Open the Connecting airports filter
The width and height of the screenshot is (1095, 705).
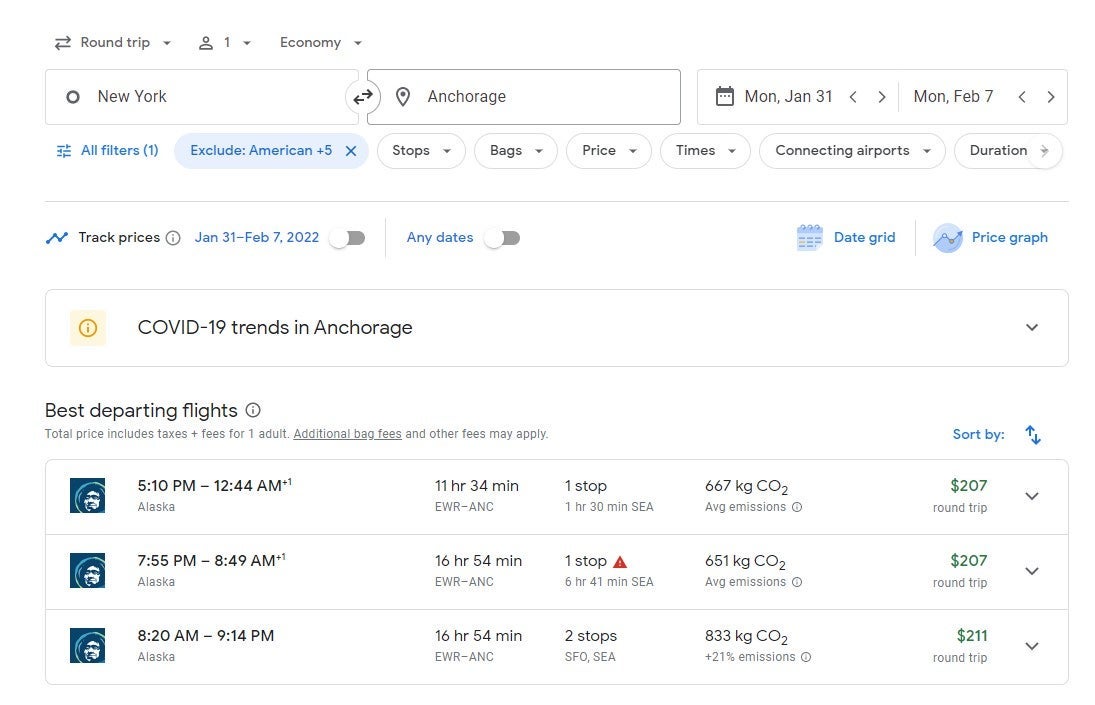(851, 151)
